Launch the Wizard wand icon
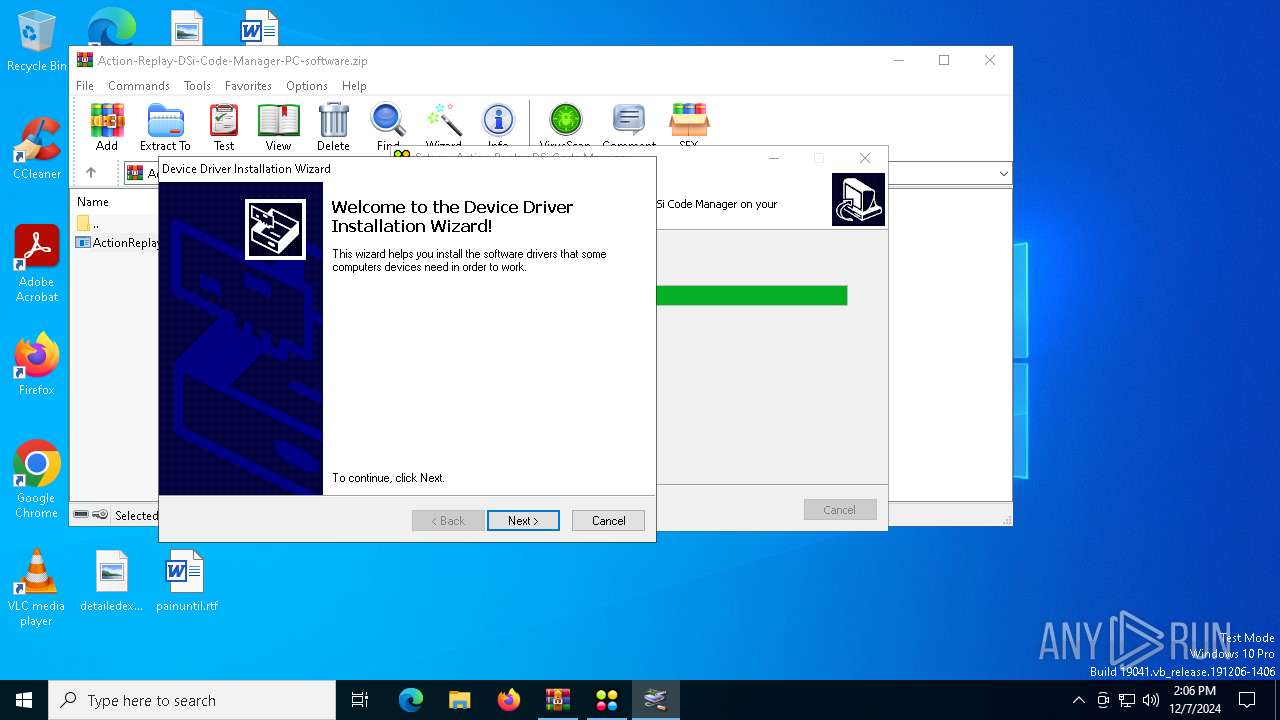The image size is (1280, 720). click(443, 127)
